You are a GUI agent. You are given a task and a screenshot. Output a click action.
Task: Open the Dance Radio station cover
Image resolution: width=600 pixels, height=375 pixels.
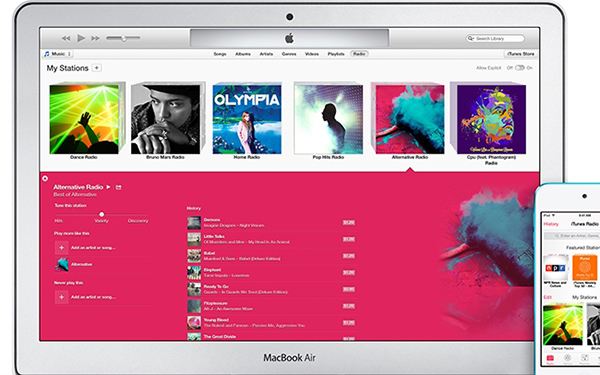point(84,119)
